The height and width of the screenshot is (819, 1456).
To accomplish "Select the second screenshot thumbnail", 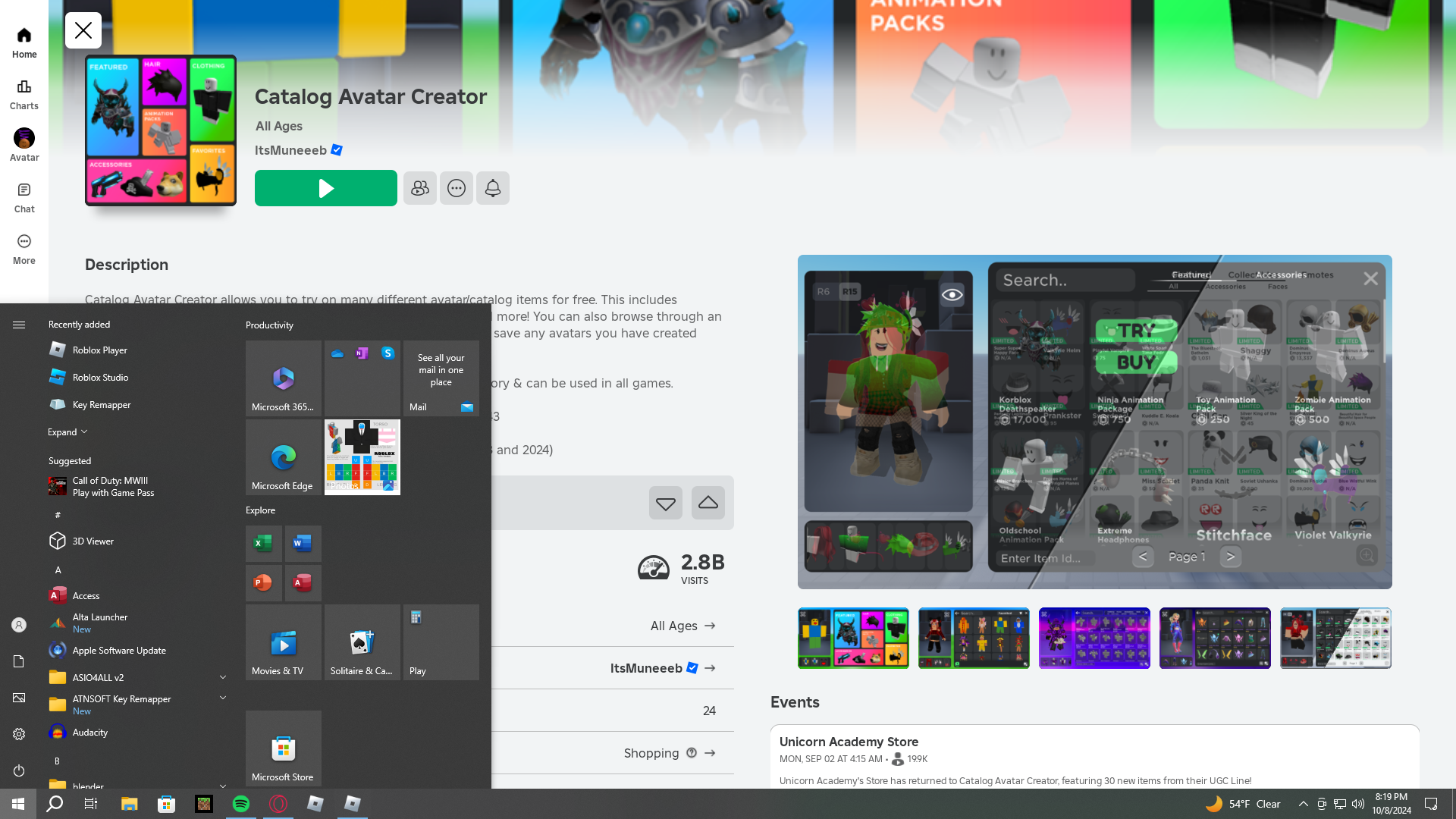I will 973,638.
